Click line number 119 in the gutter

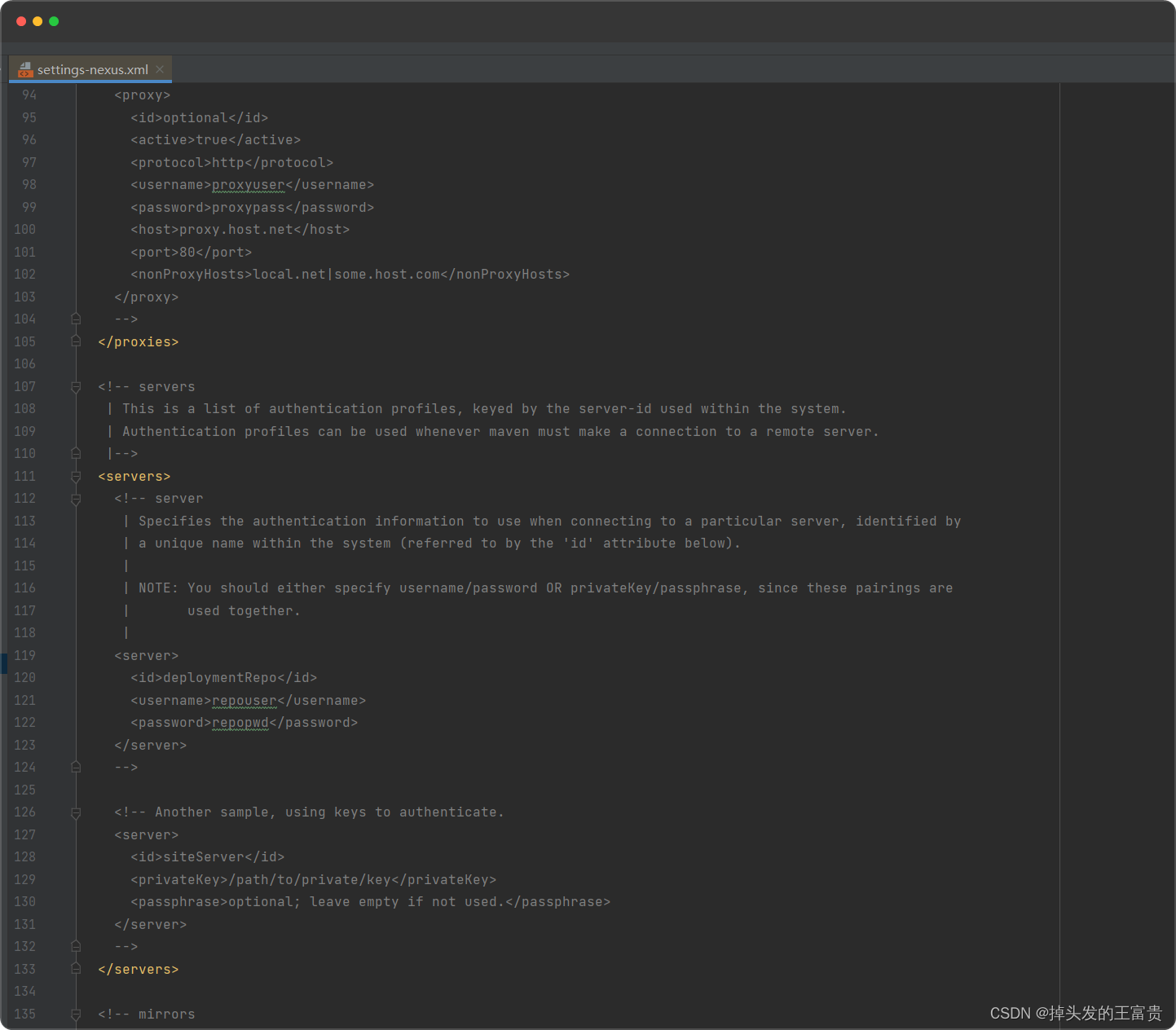(x=25, y=655)
